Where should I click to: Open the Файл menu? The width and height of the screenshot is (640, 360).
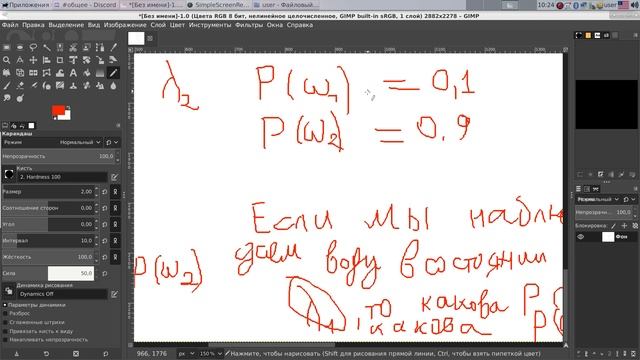click(10, 25)
